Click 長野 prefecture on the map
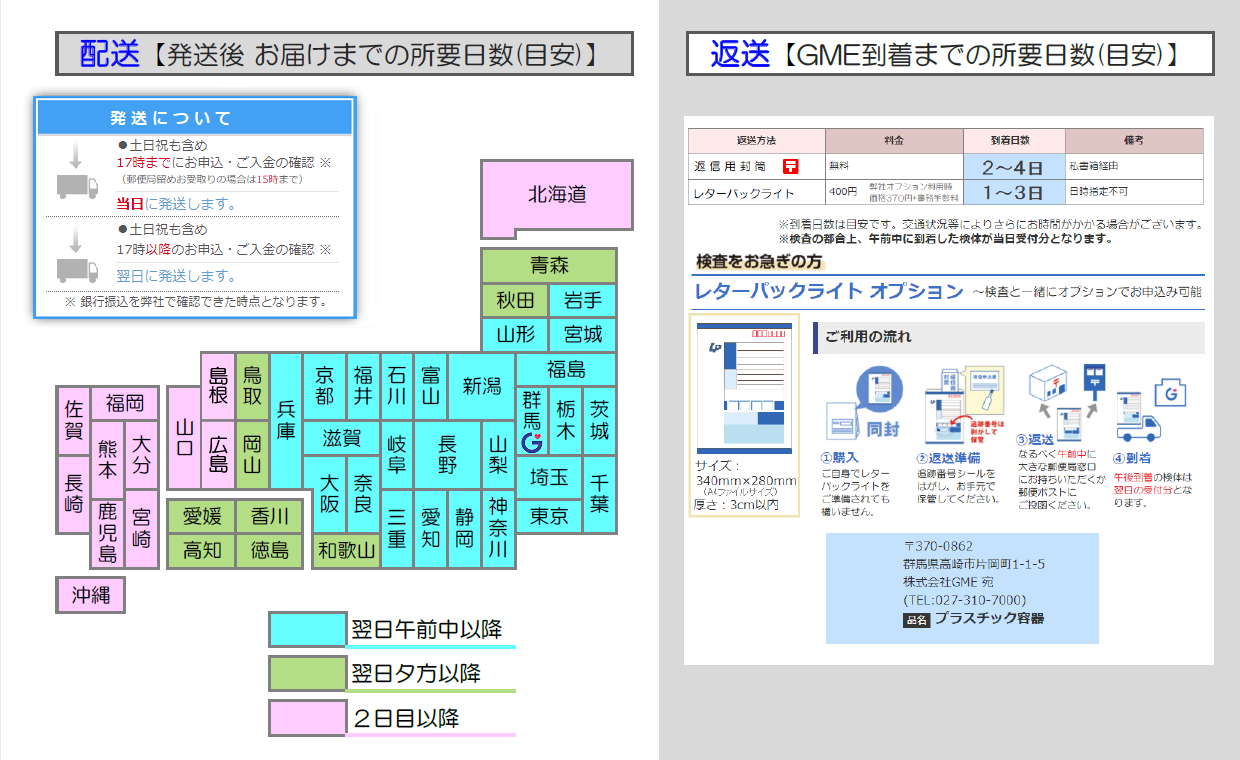This screenshot has width=1240, height=760. pyautogui.click(x=447, y=455)
